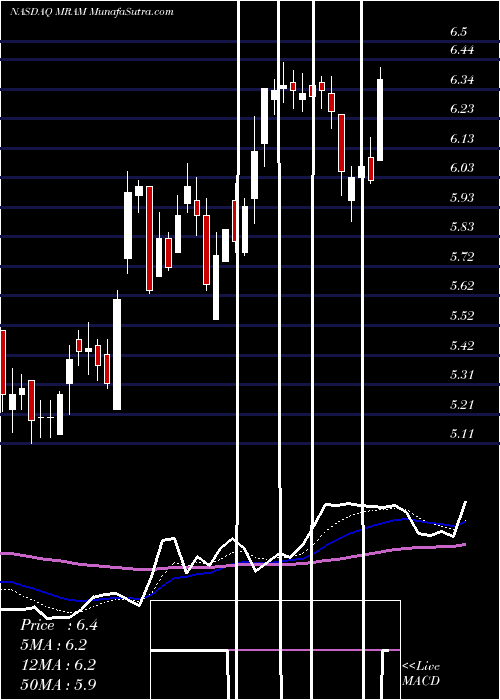
Task: Select the 6.5 price axis label
Action: [458, 32]
